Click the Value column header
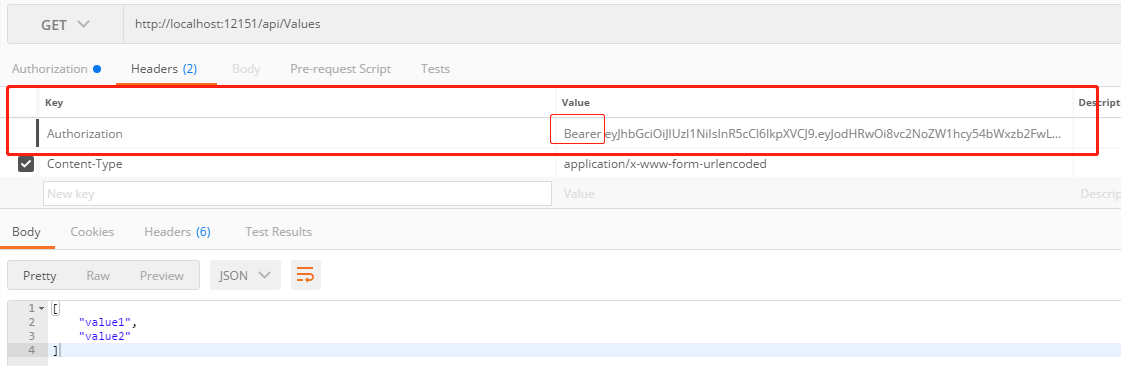The image size is (1121, 366). pyautogui.click(x=576, y=103)
